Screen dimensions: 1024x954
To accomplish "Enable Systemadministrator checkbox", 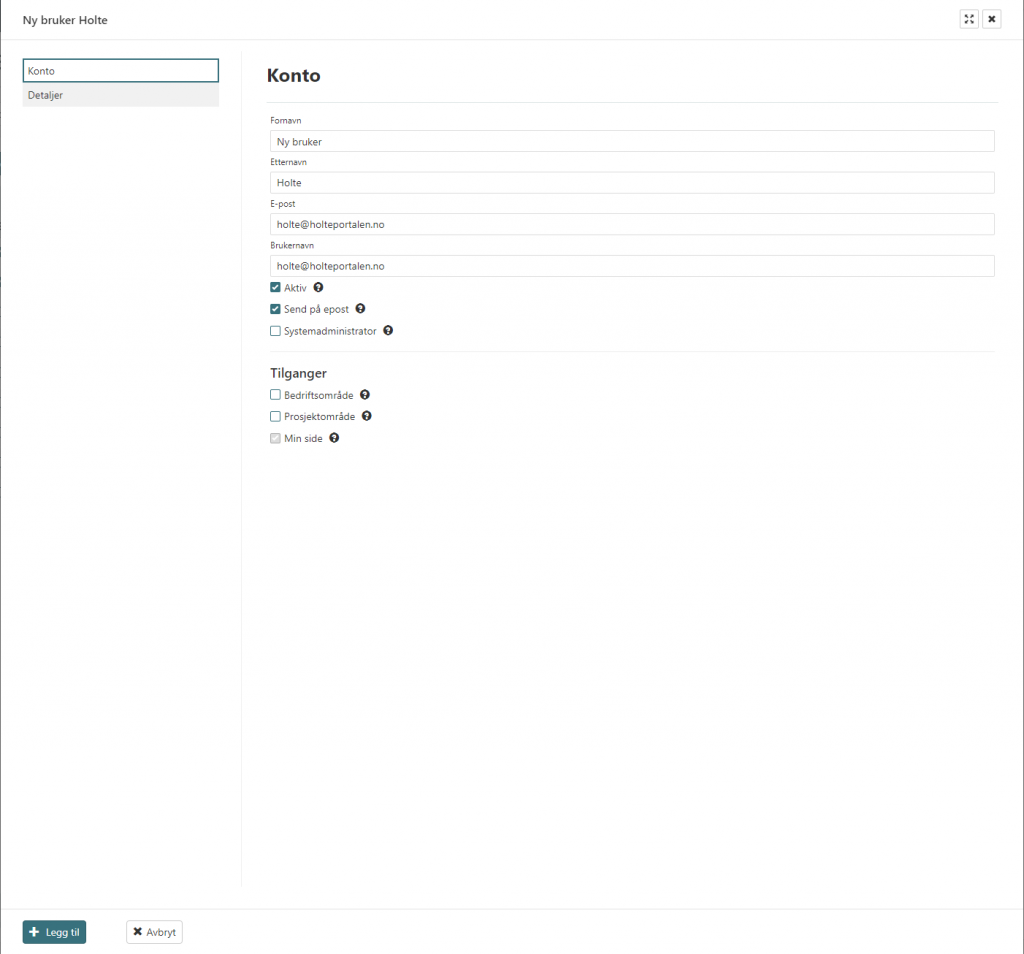I will (x=276, y=331).
